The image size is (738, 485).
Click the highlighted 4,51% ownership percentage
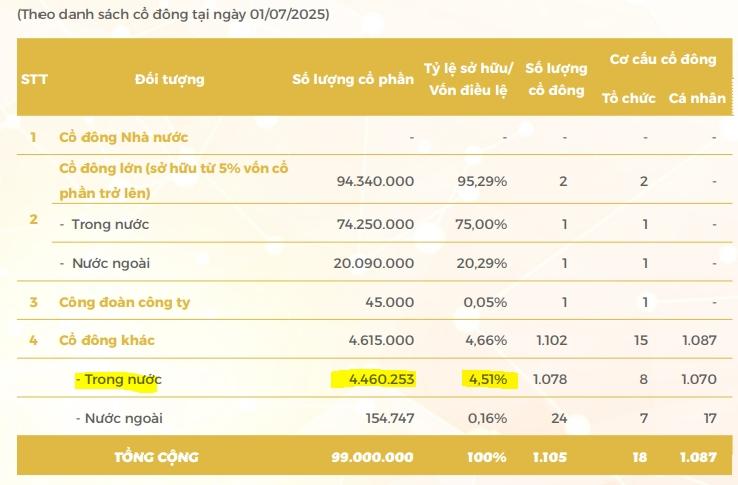click(x=486, y=380)
